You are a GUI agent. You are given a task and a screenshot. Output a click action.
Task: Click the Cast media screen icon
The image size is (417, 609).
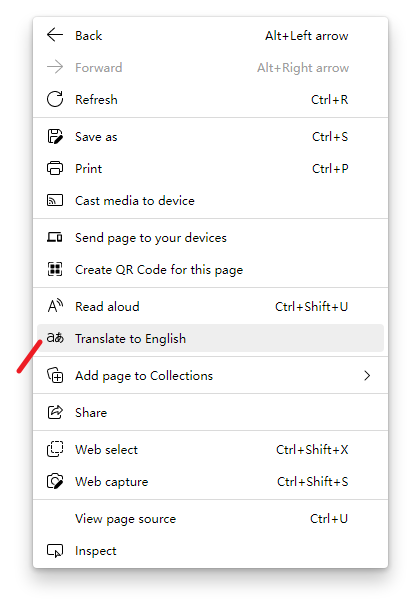tap(55, 200)
